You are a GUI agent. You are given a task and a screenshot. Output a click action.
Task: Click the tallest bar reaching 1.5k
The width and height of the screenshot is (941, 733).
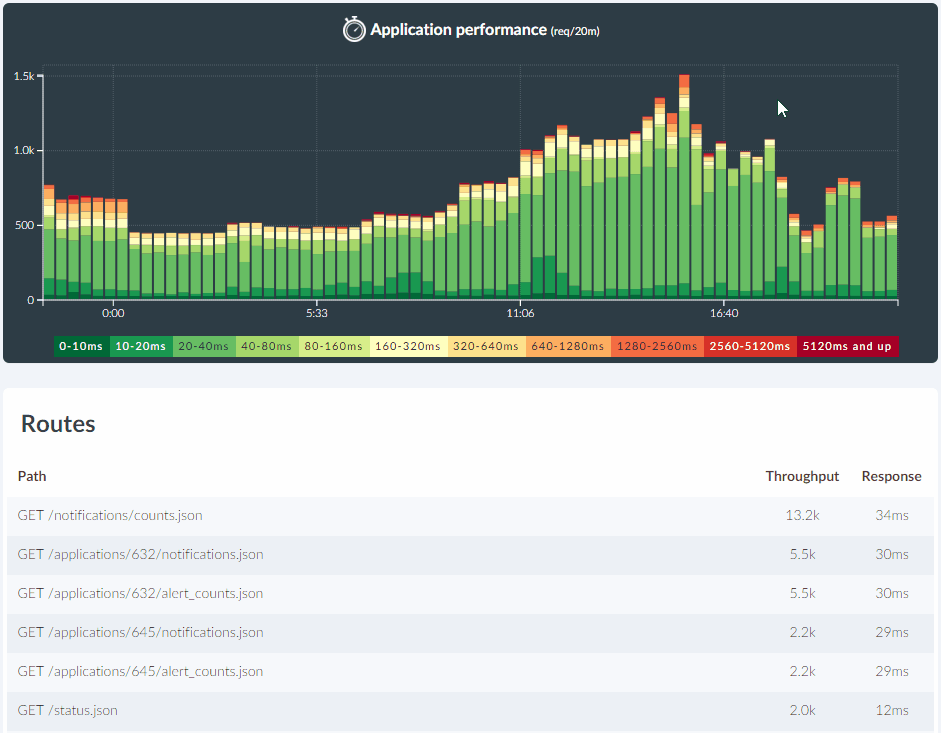coord(684,187)
